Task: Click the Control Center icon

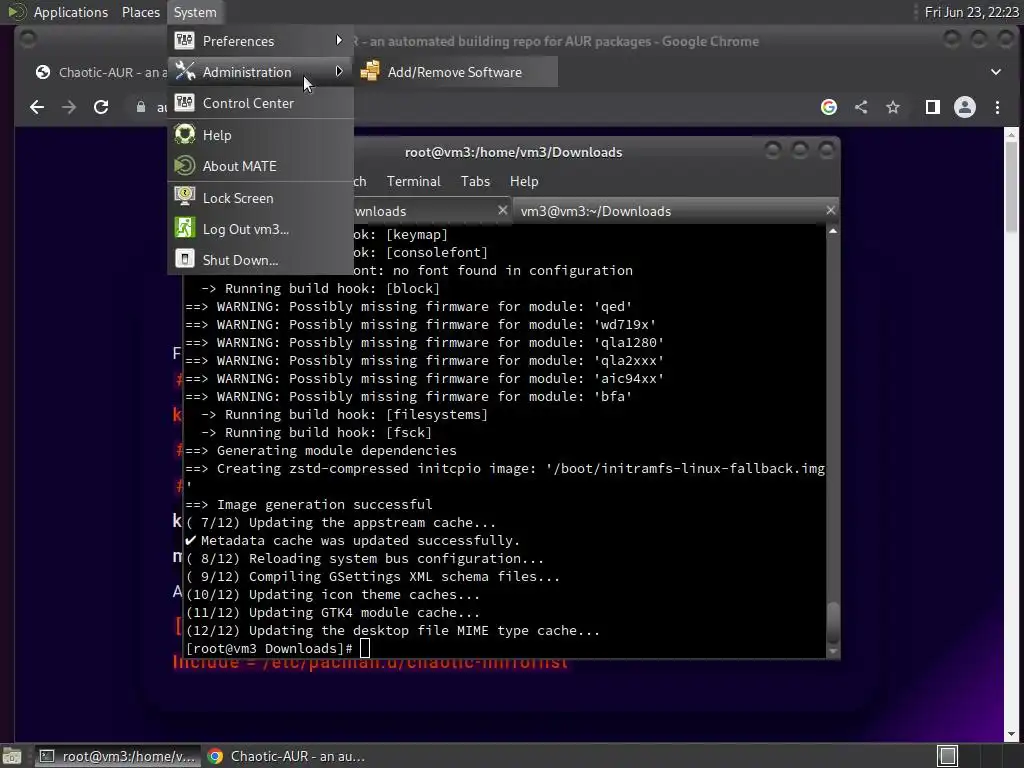Action: [185, 103]
